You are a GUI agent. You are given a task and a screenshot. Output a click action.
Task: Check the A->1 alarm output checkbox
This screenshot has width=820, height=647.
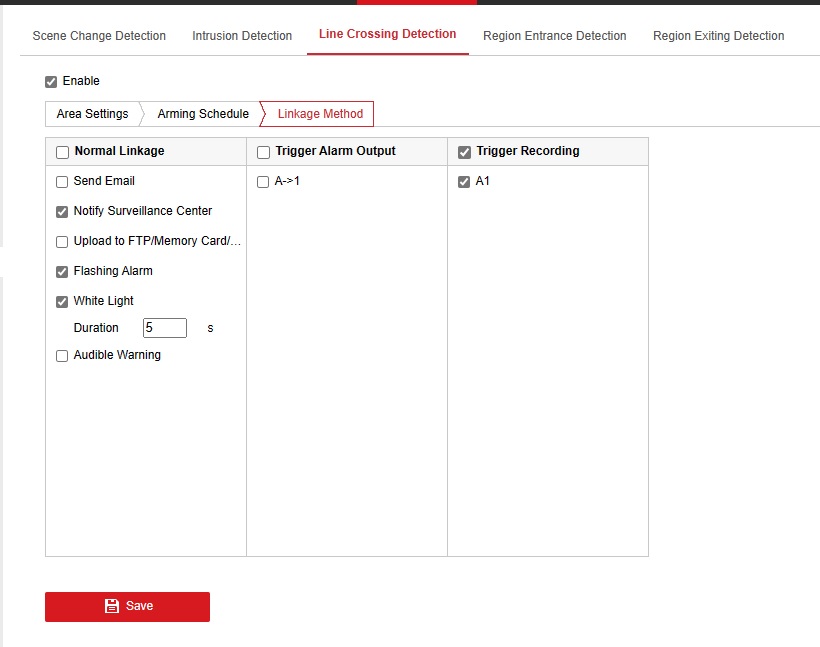(x=263, y=182)
